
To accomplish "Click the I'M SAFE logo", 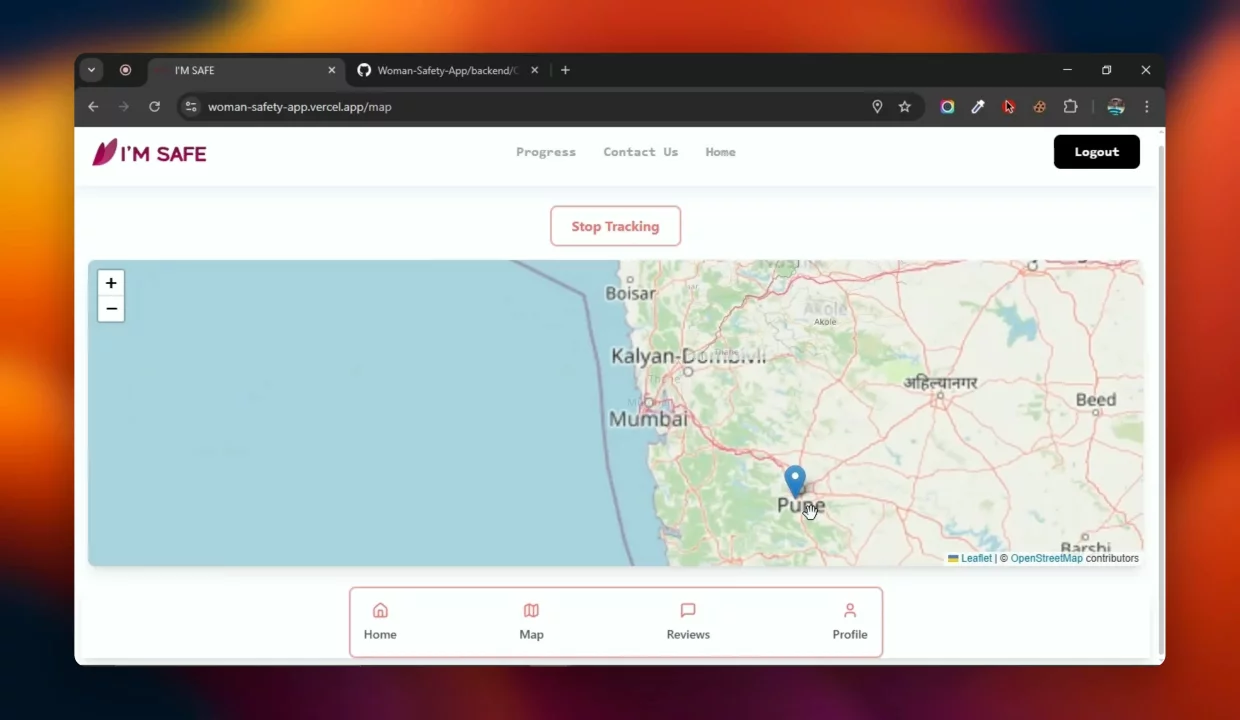I will tap(150, 153).
